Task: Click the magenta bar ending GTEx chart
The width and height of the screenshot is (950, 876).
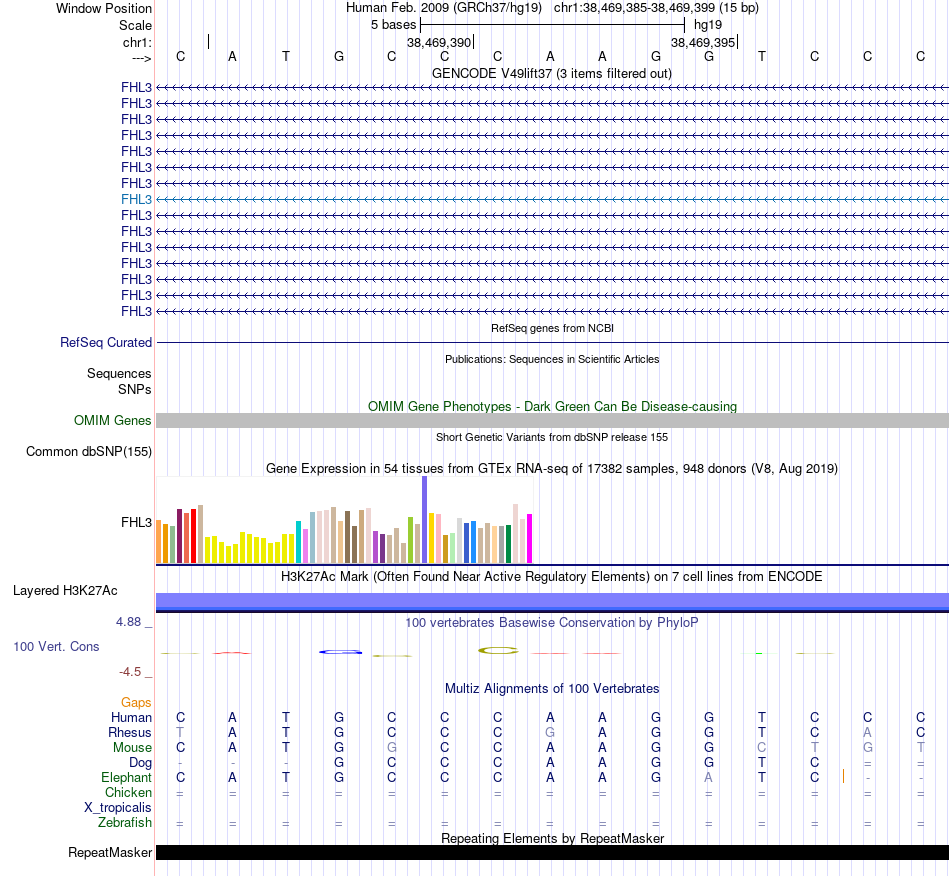Action: 530,539
